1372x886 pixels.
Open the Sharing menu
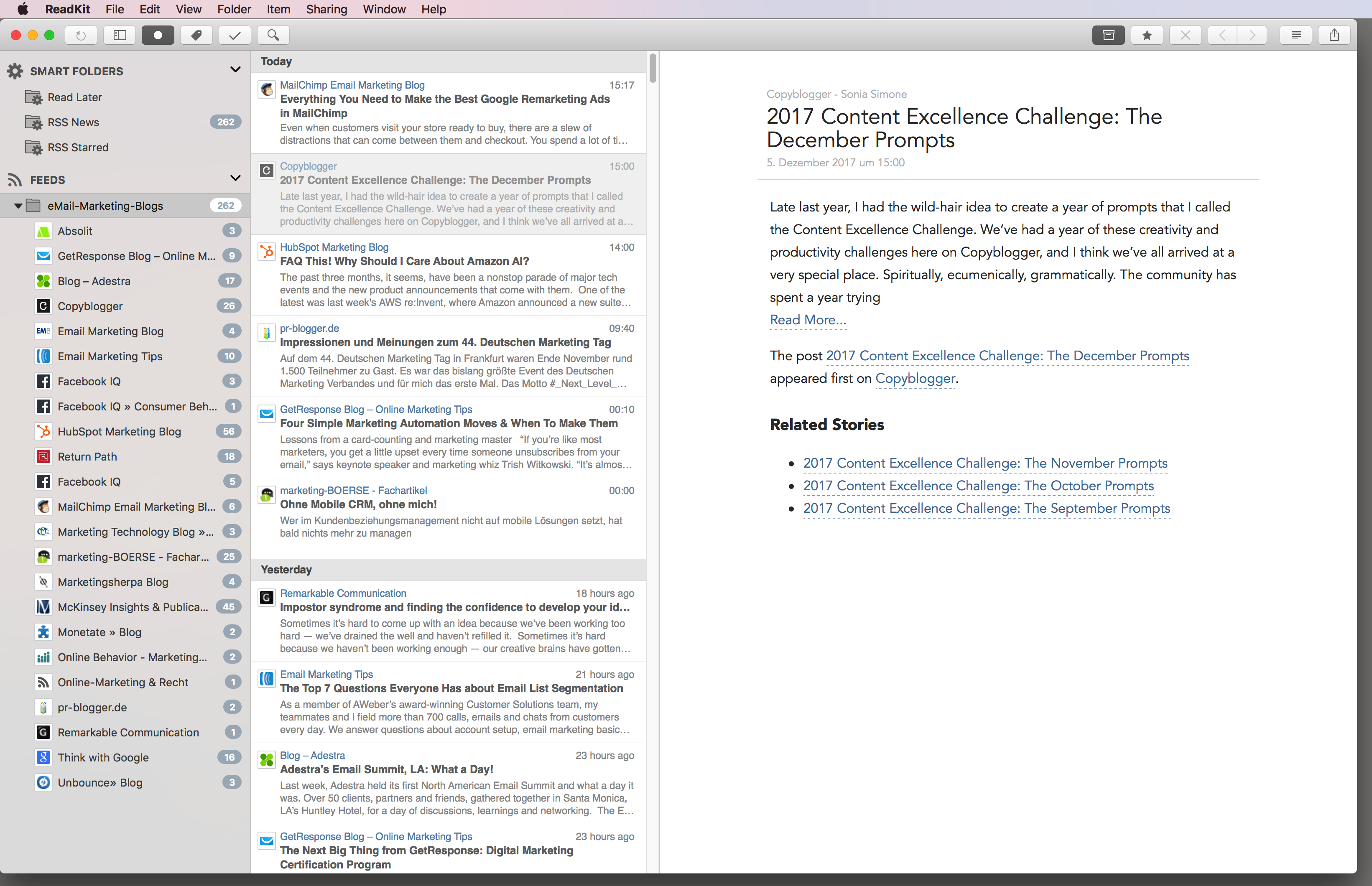[x=326, y=9]
